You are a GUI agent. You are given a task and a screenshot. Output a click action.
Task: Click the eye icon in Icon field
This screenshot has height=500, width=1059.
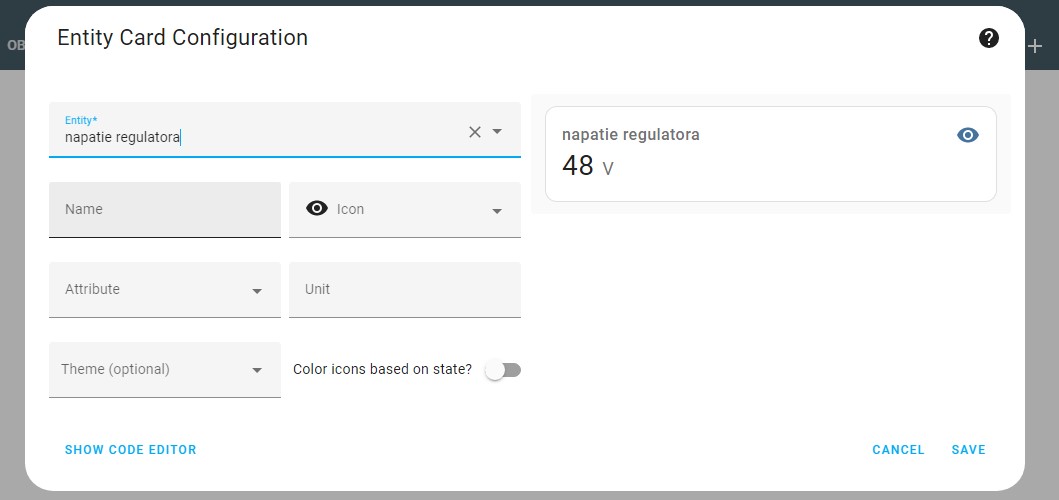pyautogui.click(x=317, y=209)
